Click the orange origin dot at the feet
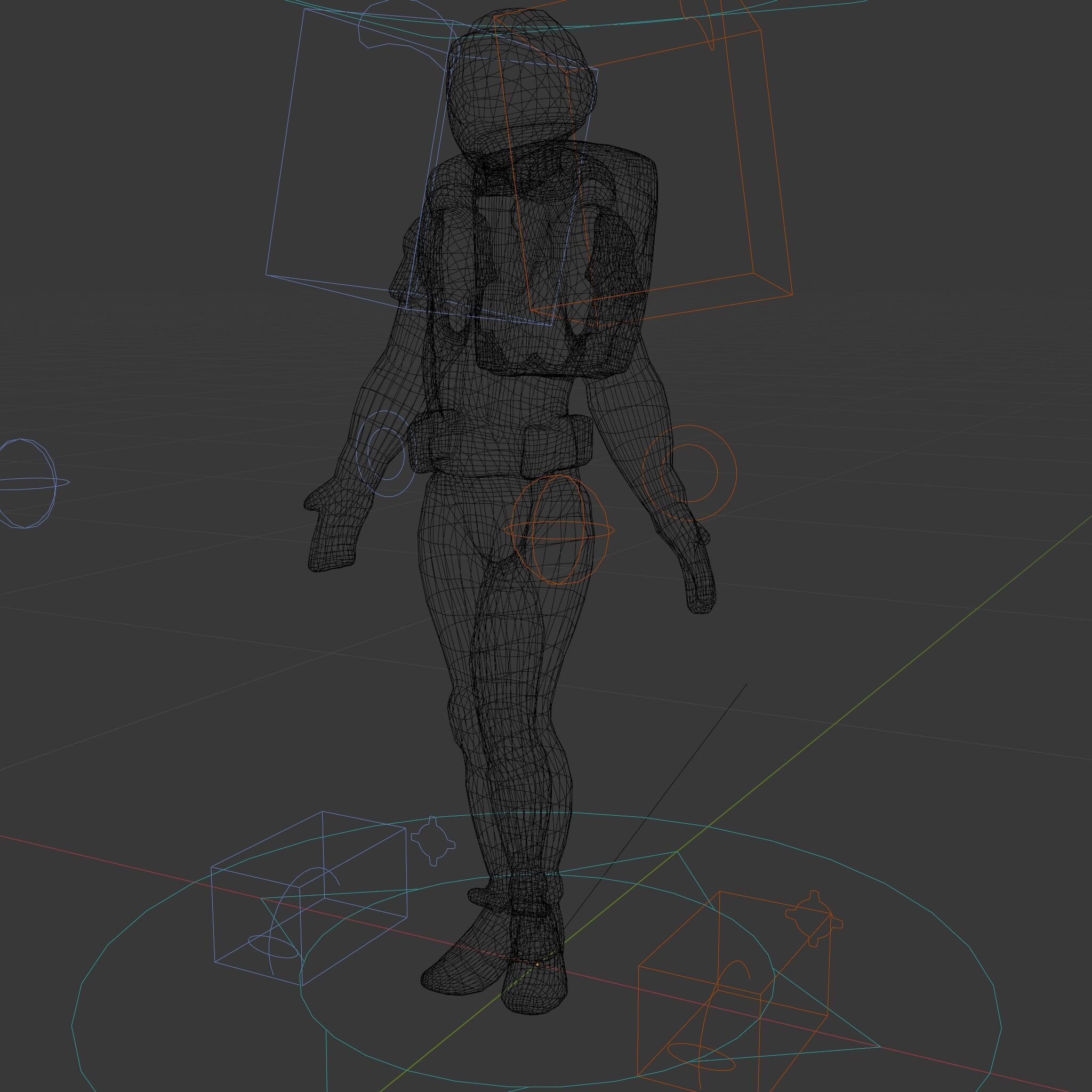This screenshot has height=1092, width=1092. [x=537, y=964]
